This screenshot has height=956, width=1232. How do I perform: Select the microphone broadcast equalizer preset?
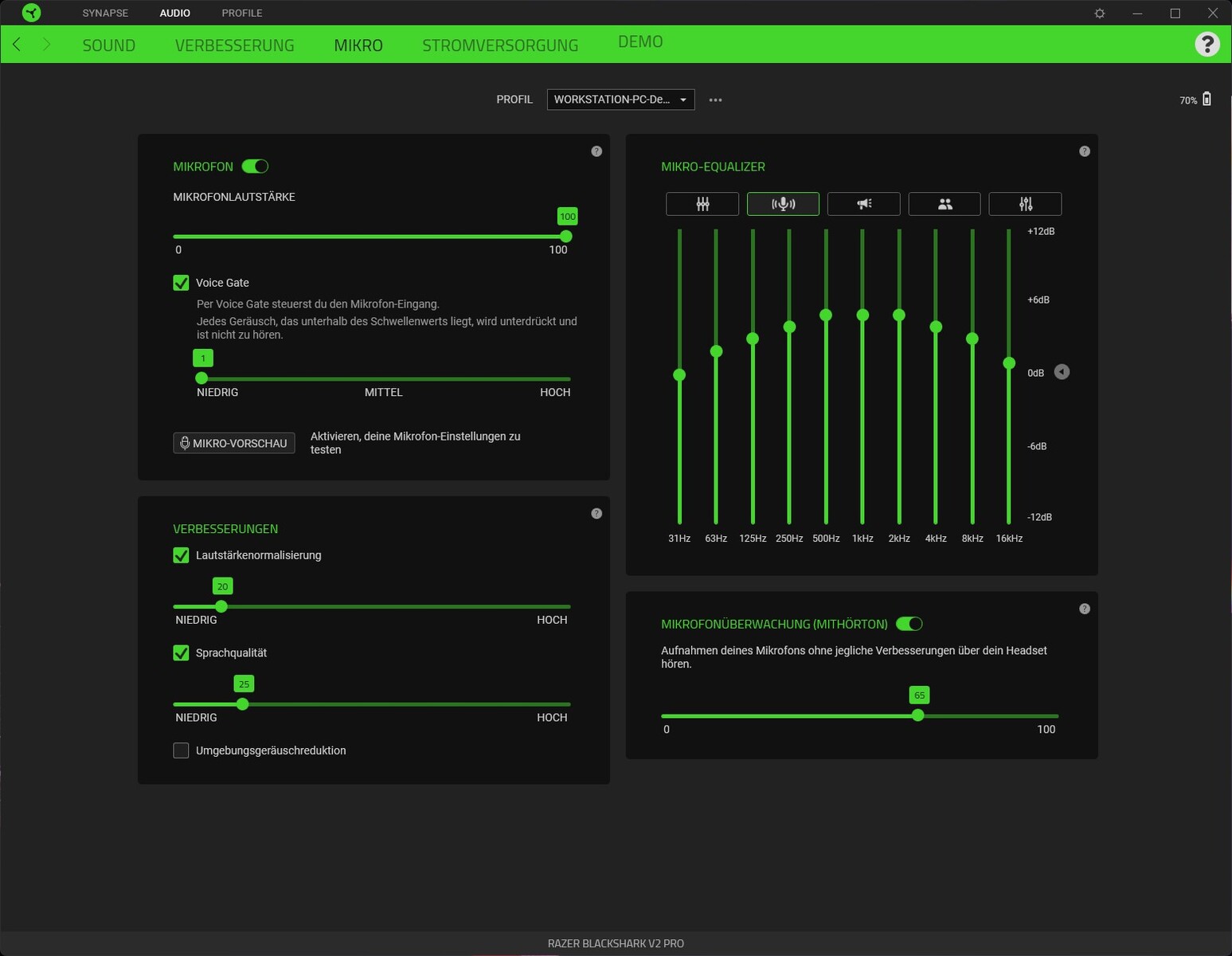783,204
